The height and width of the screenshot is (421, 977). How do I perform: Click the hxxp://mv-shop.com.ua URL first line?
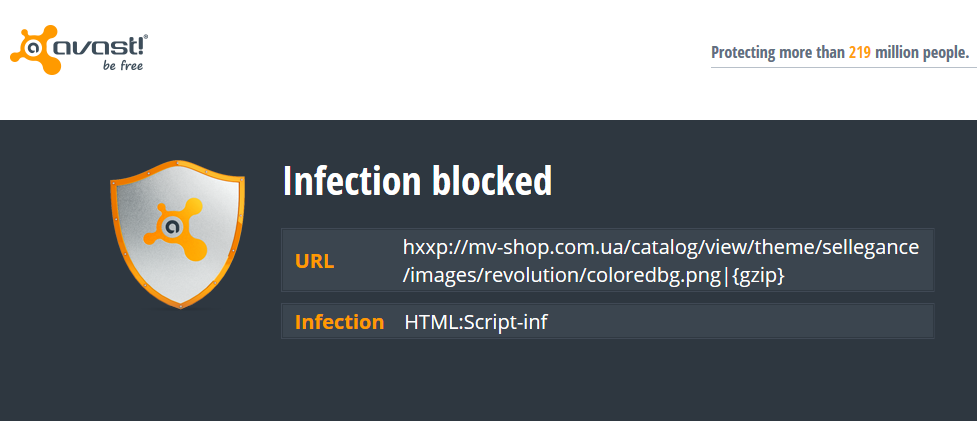click(x=661, y=247)
